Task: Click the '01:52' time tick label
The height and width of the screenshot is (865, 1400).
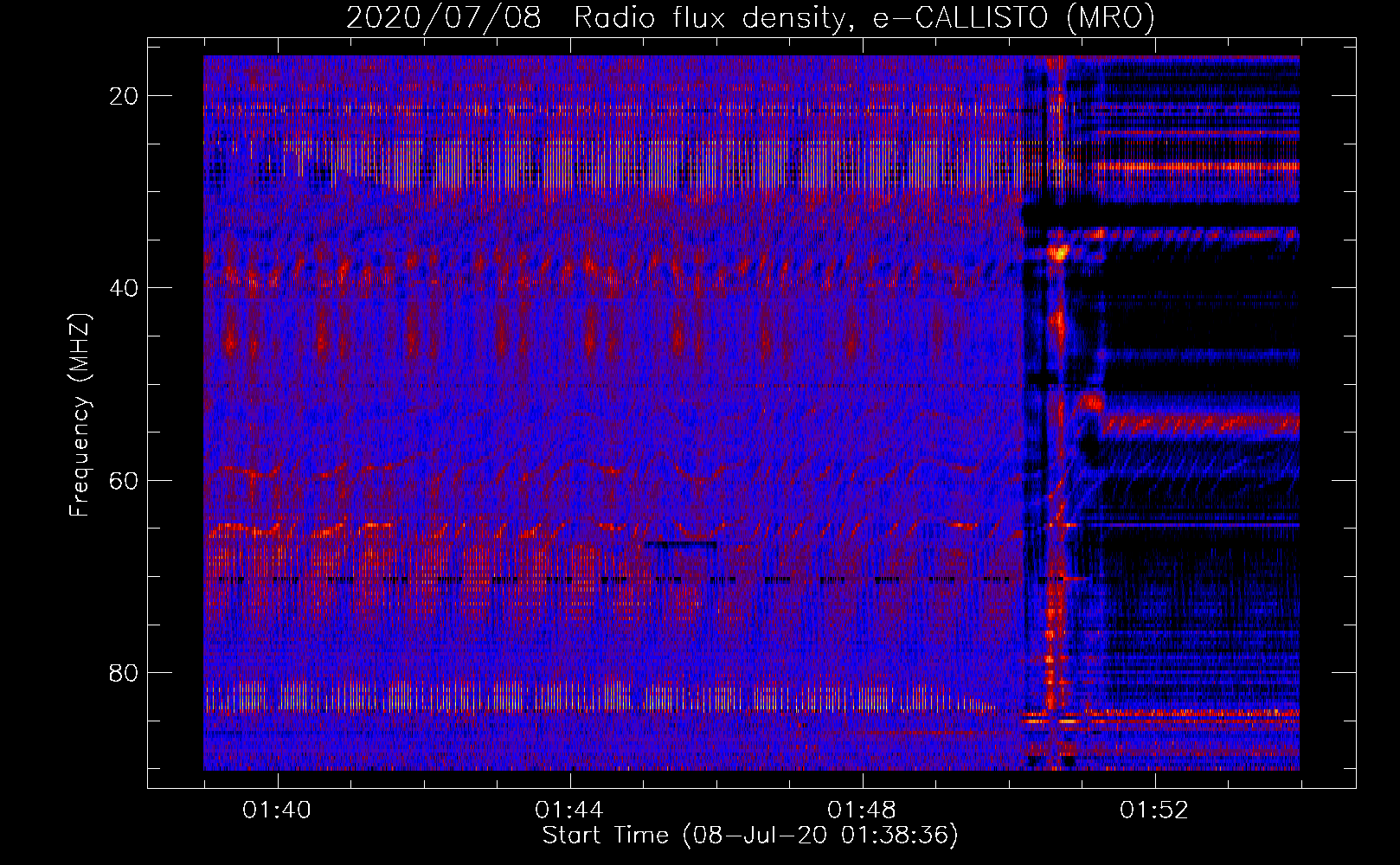Action: click(x=1154, y=811)
